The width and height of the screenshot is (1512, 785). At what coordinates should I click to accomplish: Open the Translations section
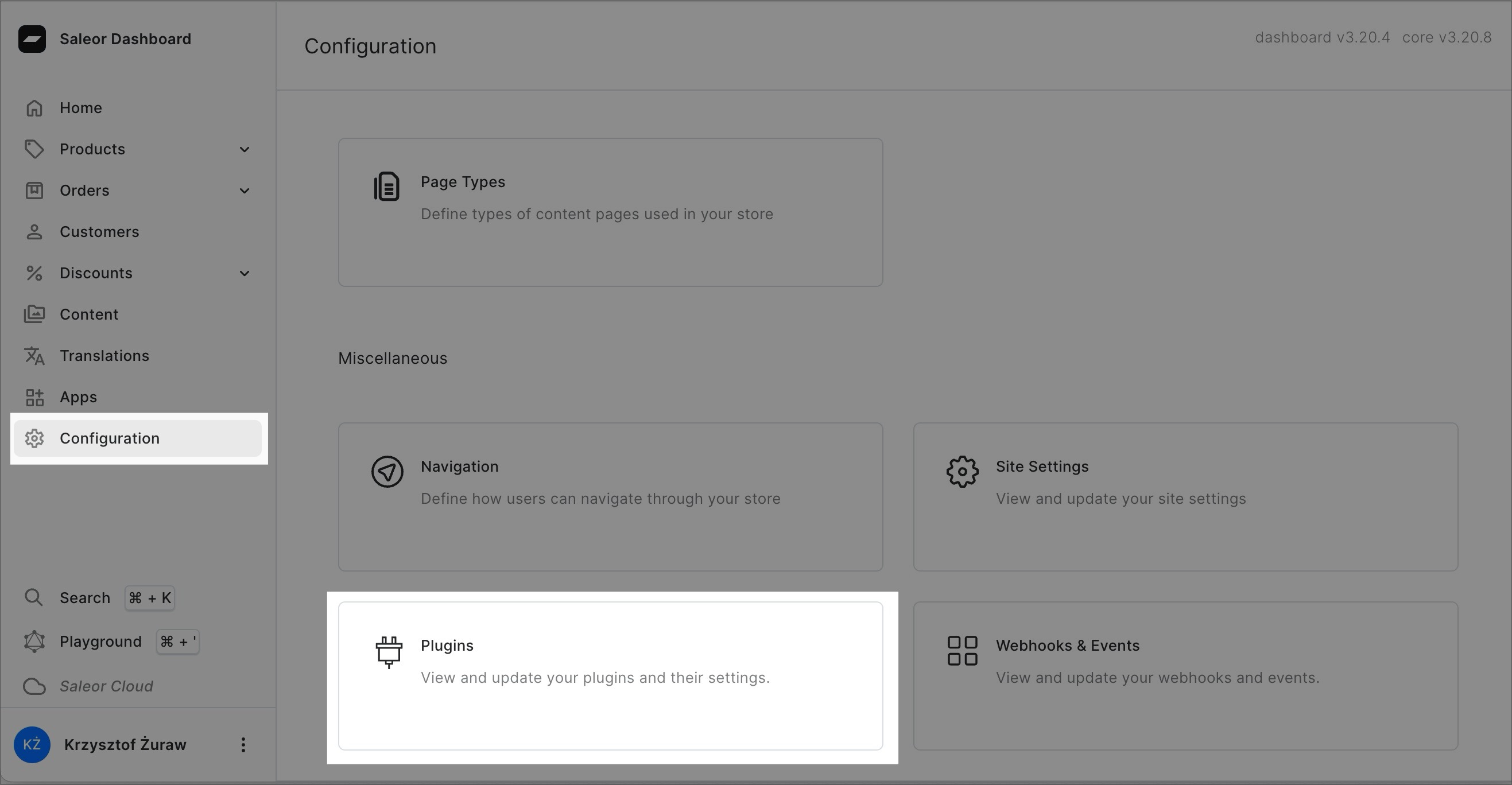104,355
